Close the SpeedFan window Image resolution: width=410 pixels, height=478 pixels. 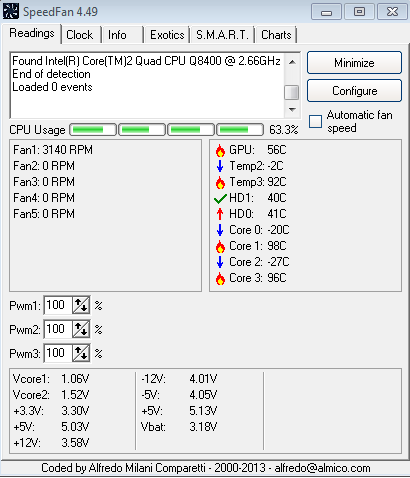pos(392,12)
